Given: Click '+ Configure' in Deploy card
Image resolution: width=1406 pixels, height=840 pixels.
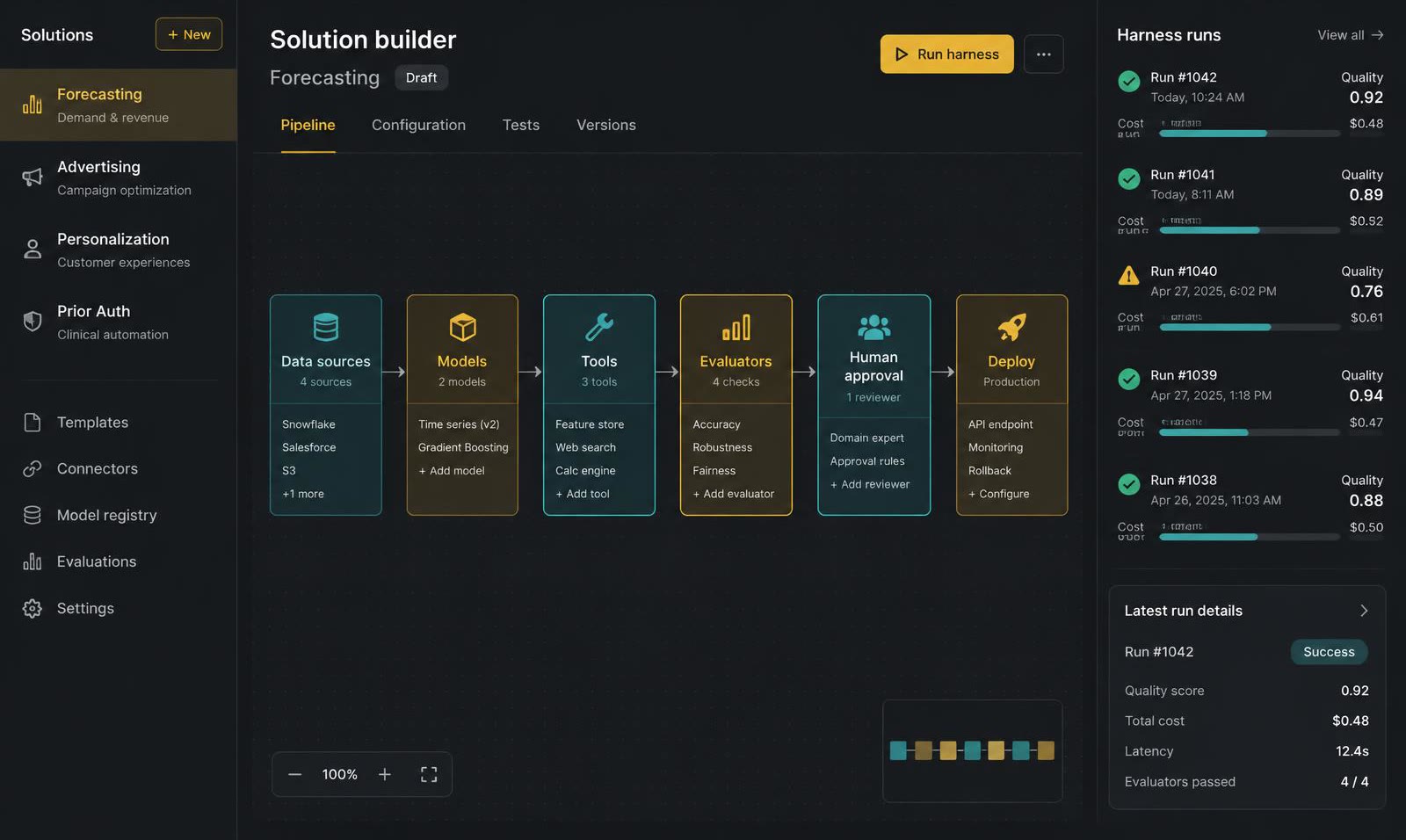Looking at the screenshot, I should pos(999,494).
